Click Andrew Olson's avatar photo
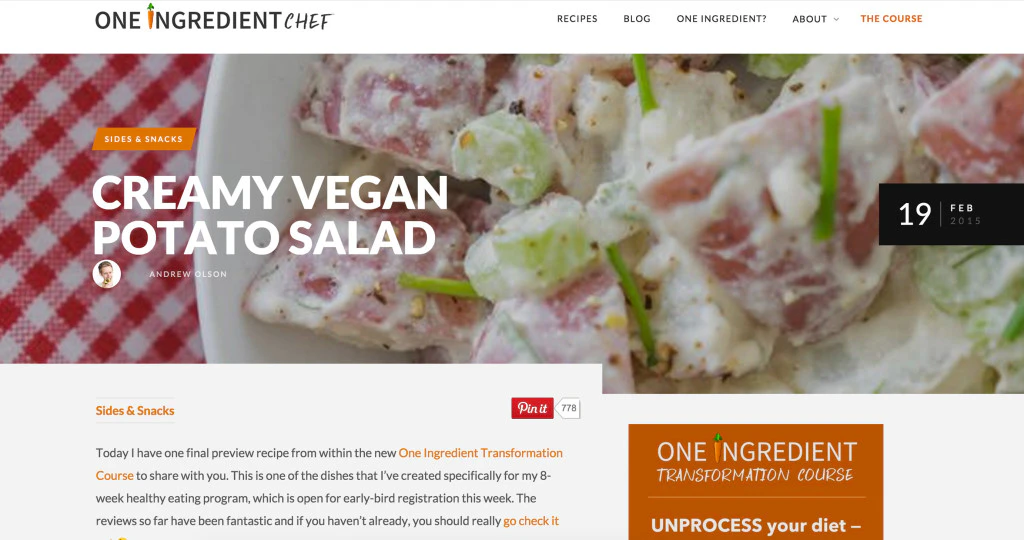 pyautogui.click(x=106, y=274)
